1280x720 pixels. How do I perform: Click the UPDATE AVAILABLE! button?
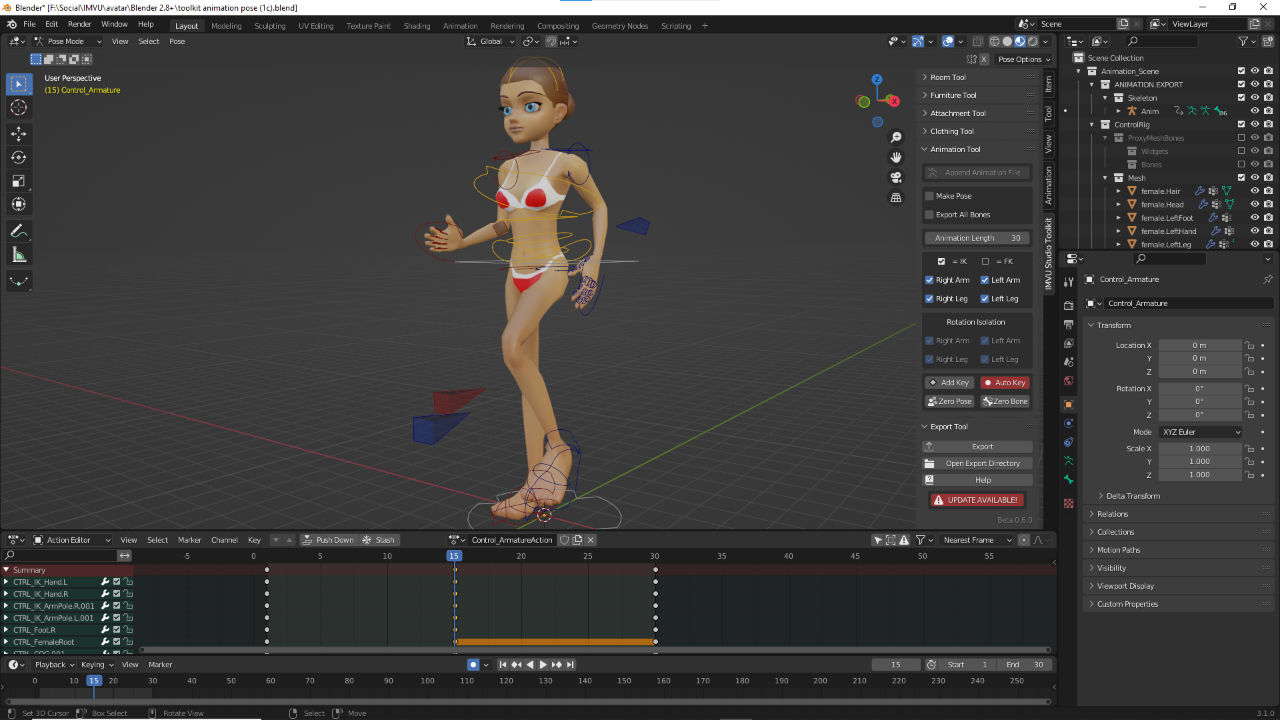977,500
